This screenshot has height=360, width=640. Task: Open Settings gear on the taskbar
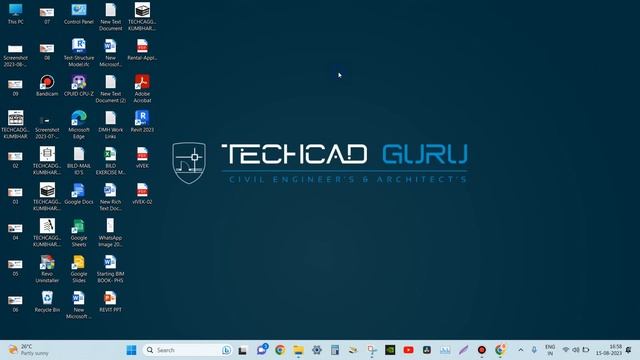coord(317,350)
